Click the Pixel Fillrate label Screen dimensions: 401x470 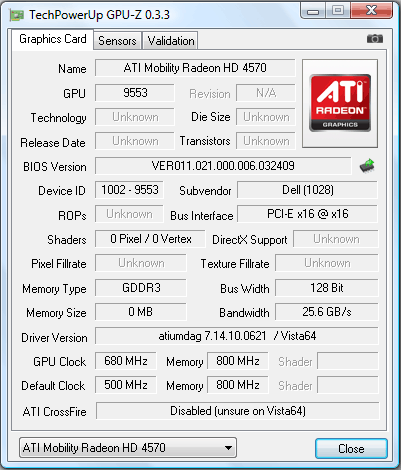pos(59,264)
